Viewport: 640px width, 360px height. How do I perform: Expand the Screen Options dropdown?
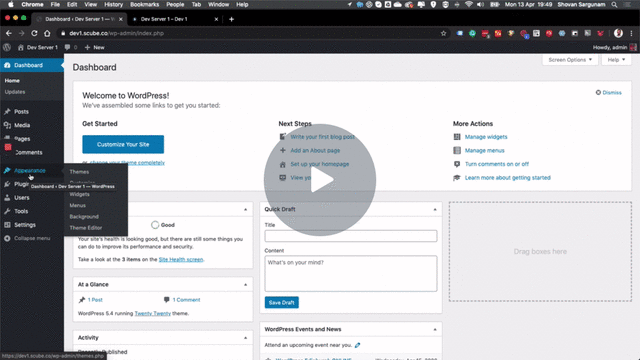(570, 60)
